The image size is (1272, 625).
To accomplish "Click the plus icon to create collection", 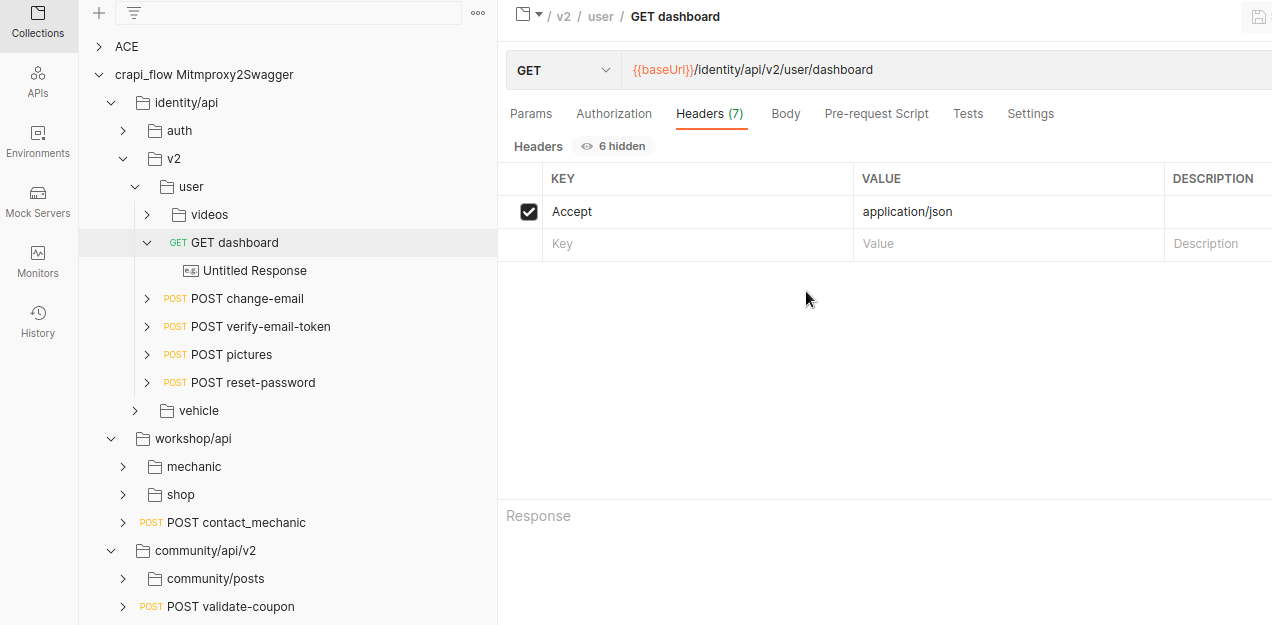I will pyautogui.click(x=98, y=13).
